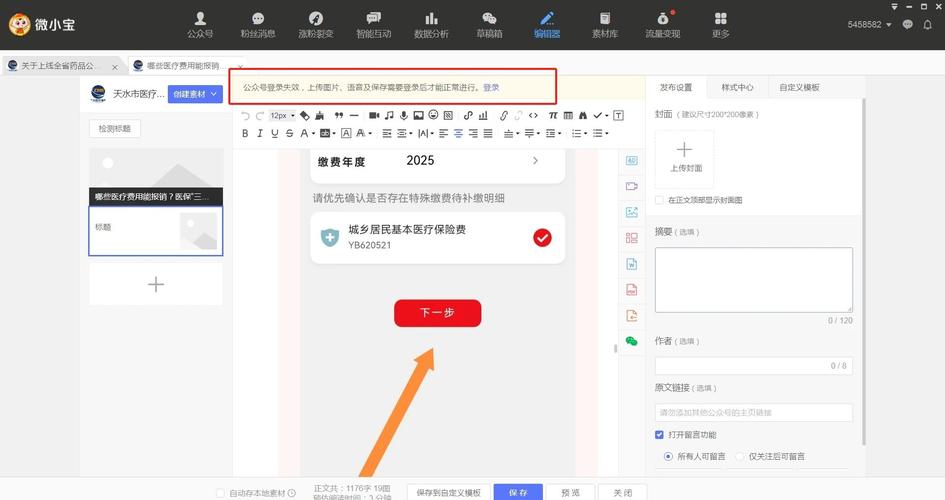Click 上传封面 to upload cover
This screenshot has height=500, width=945.
[685, 158]
